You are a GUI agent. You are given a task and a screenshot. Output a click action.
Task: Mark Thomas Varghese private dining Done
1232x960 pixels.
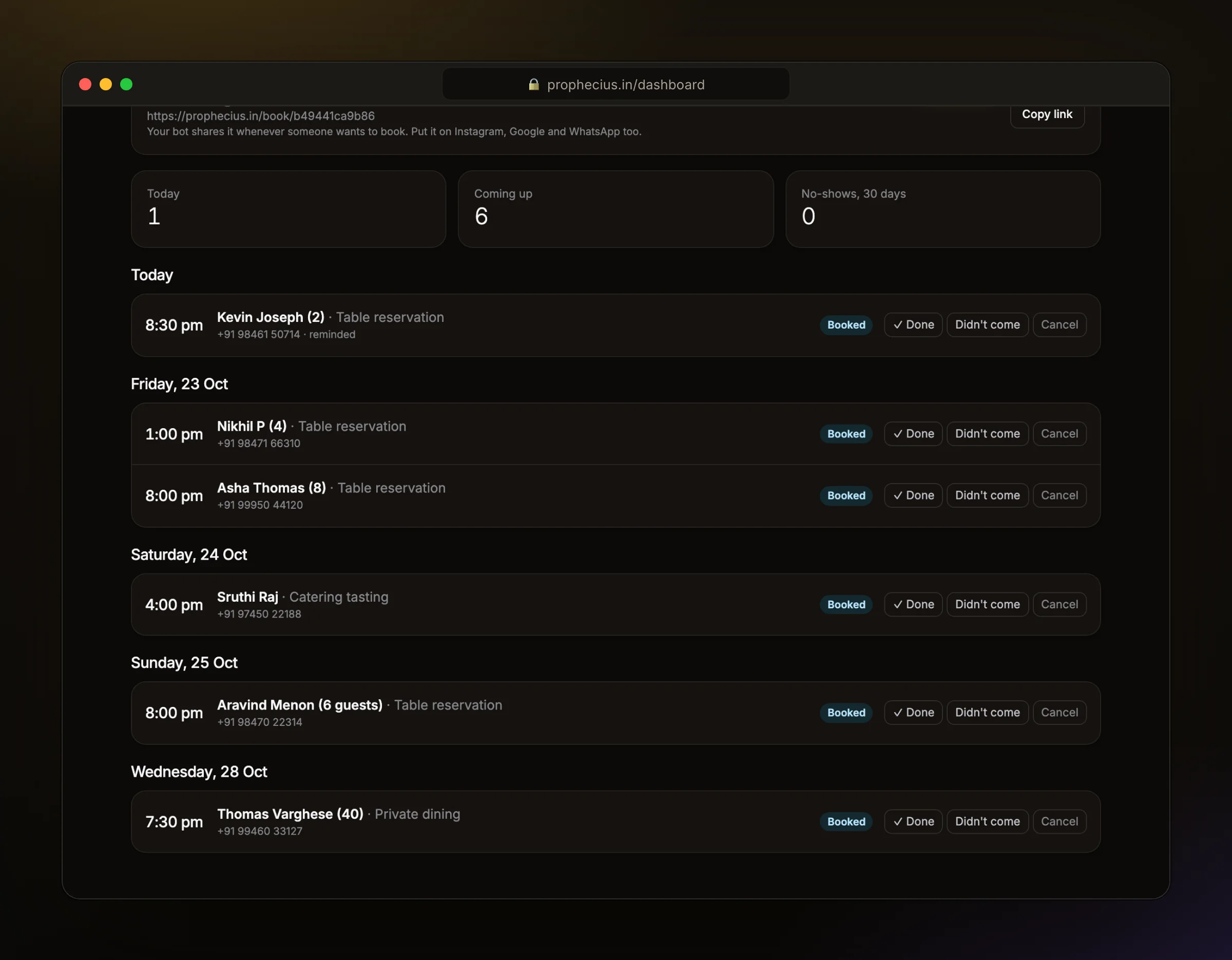[913, 821]
